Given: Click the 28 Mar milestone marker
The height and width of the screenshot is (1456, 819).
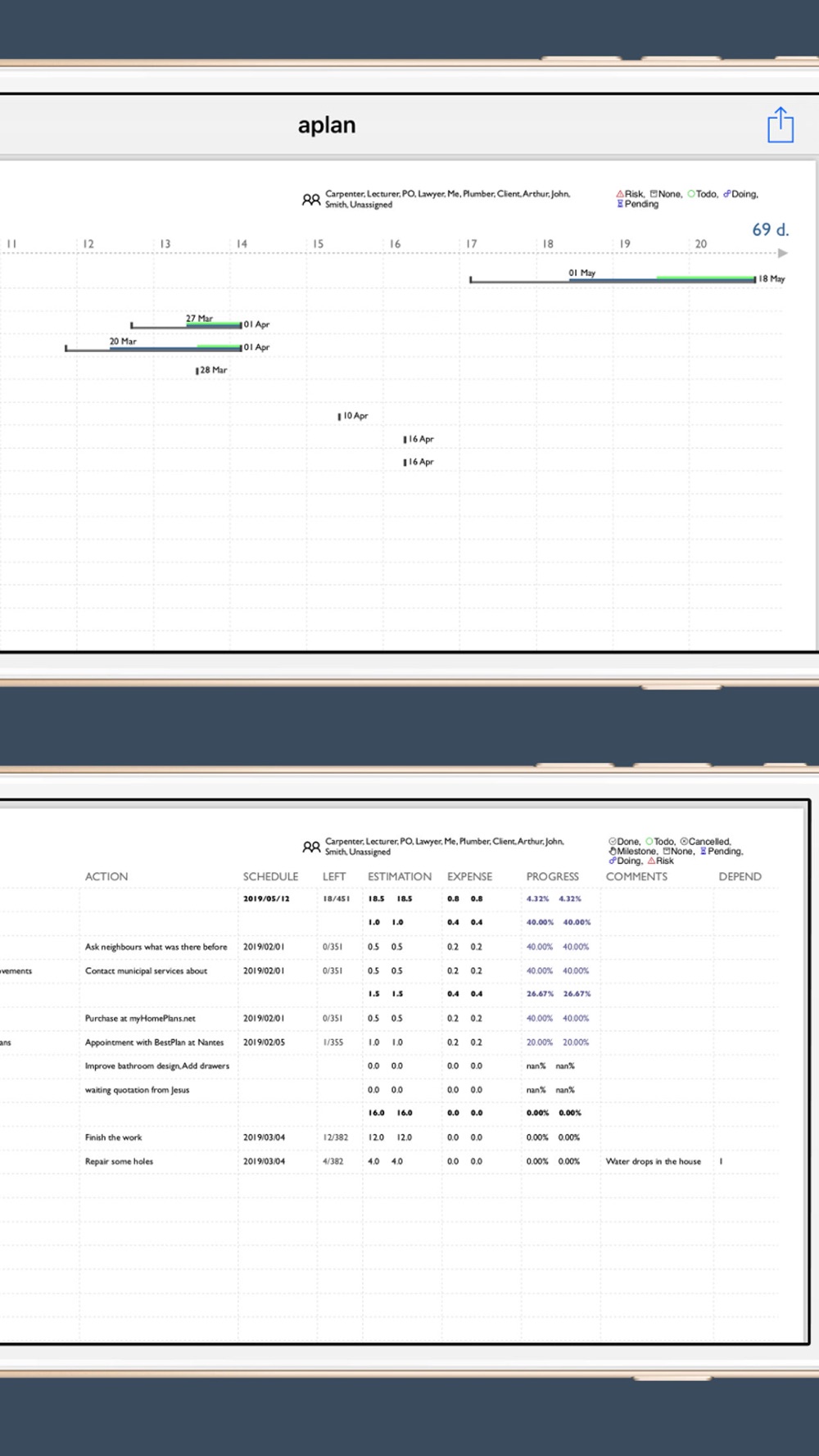Looking at the screenshot, I should (197, 371).
